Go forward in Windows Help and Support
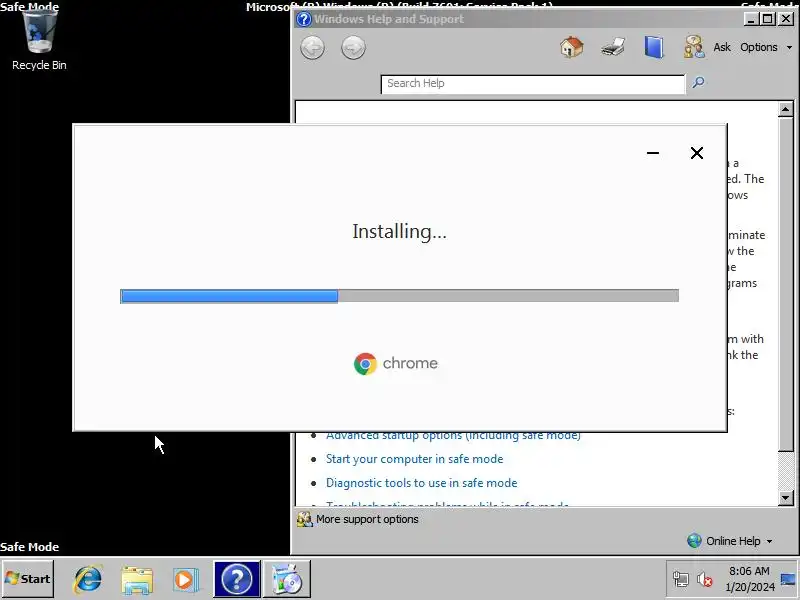 click(x=353, y=48)
